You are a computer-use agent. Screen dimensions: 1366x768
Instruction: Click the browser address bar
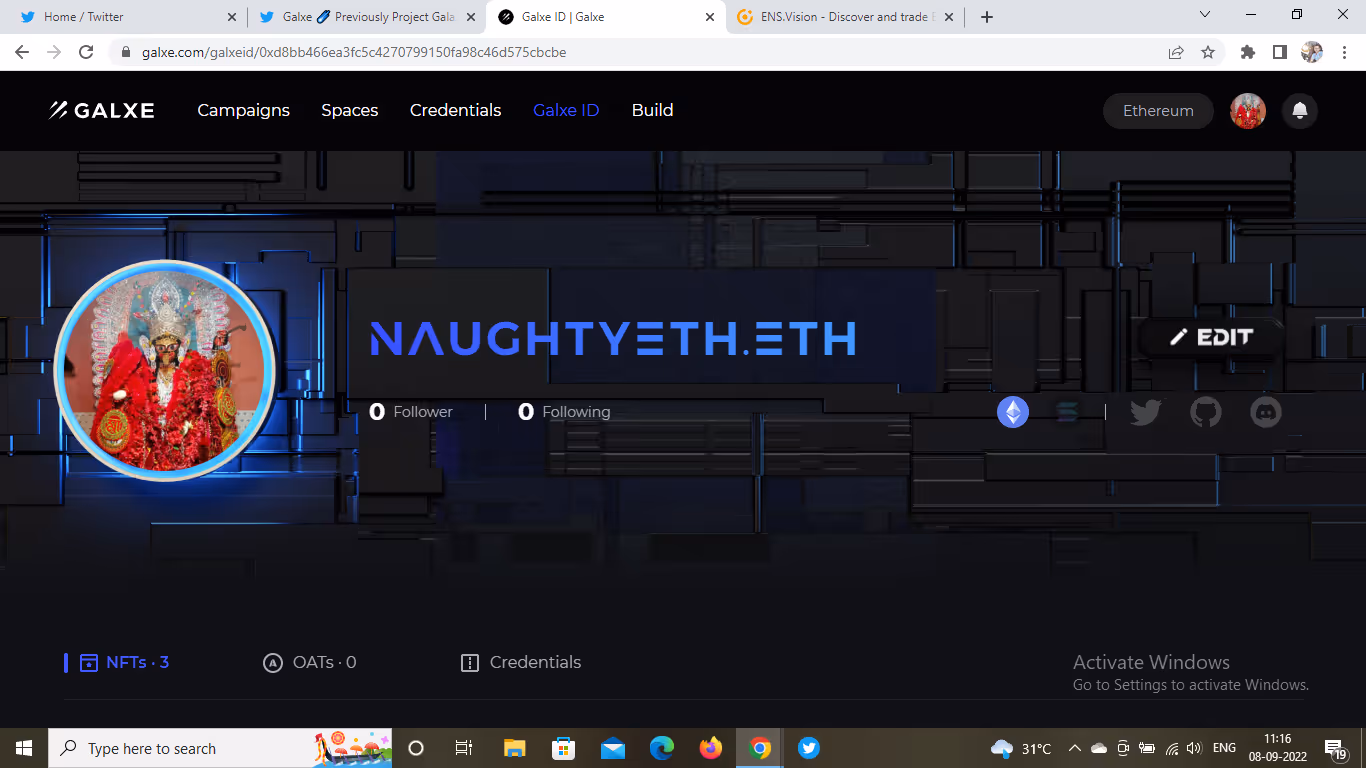pos(640,52)
